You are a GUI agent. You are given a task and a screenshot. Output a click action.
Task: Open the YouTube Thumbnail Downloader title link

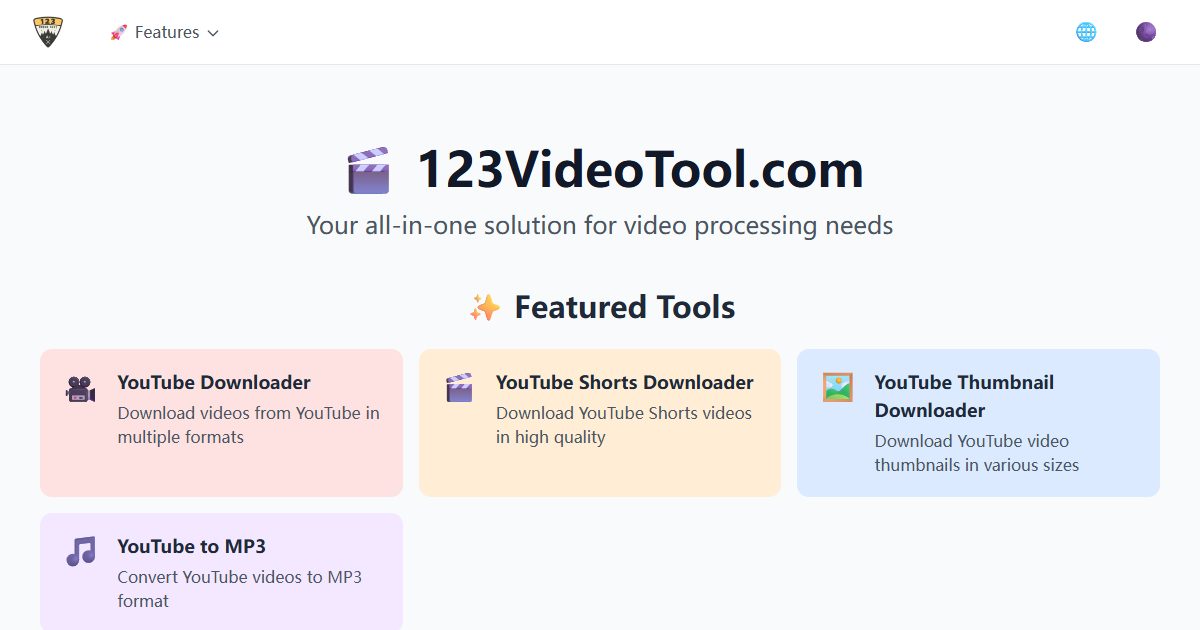click(965, 396)
